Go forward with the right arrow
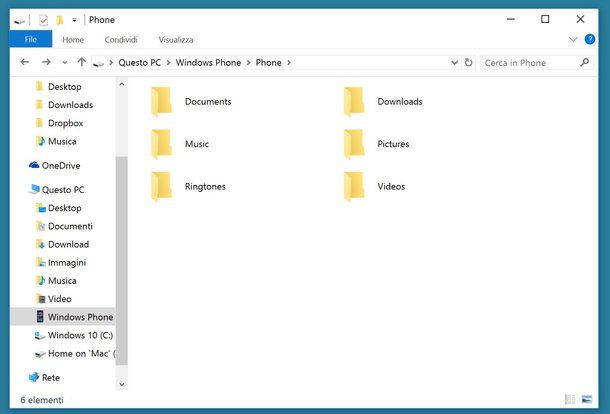This screenshot has width=610, height=414. [46, 62]
